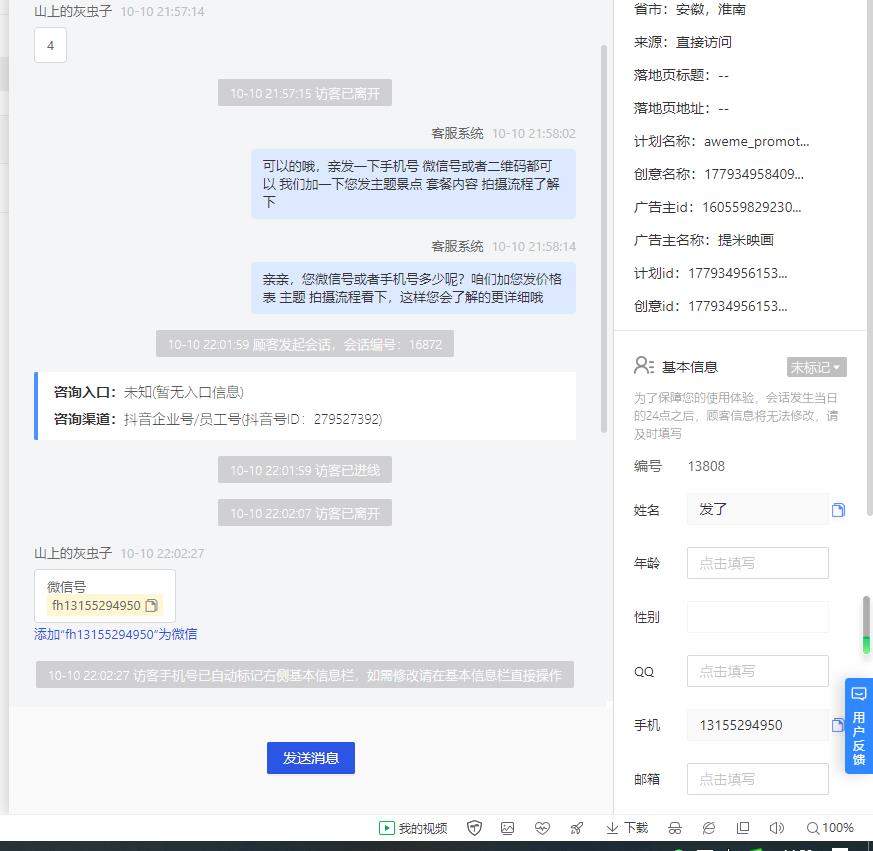Fill in the 年龄 input field
The width and height of the screenshot is (873, 851).
click(757, 563)
